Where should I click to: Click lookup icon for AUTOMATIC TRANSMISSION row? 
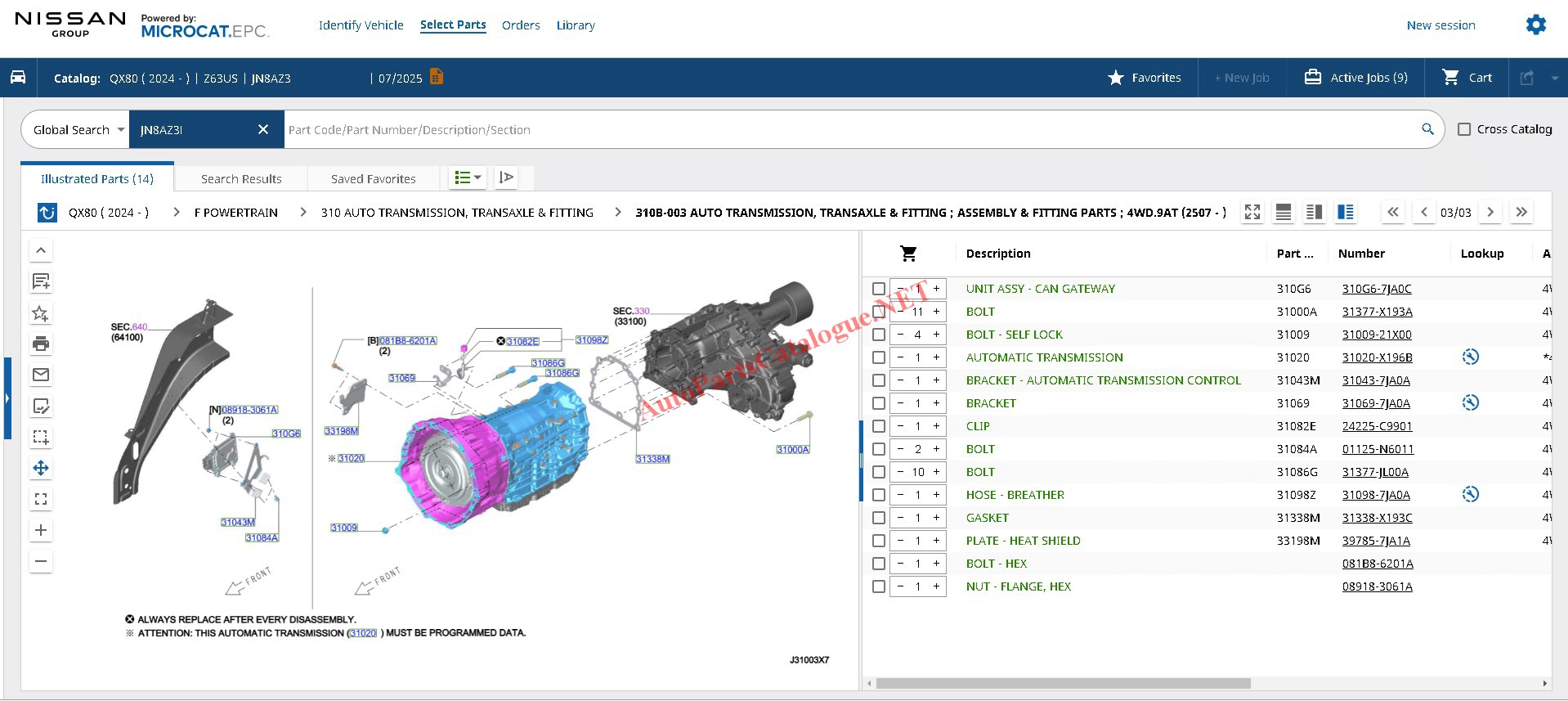click(1470, 357)
